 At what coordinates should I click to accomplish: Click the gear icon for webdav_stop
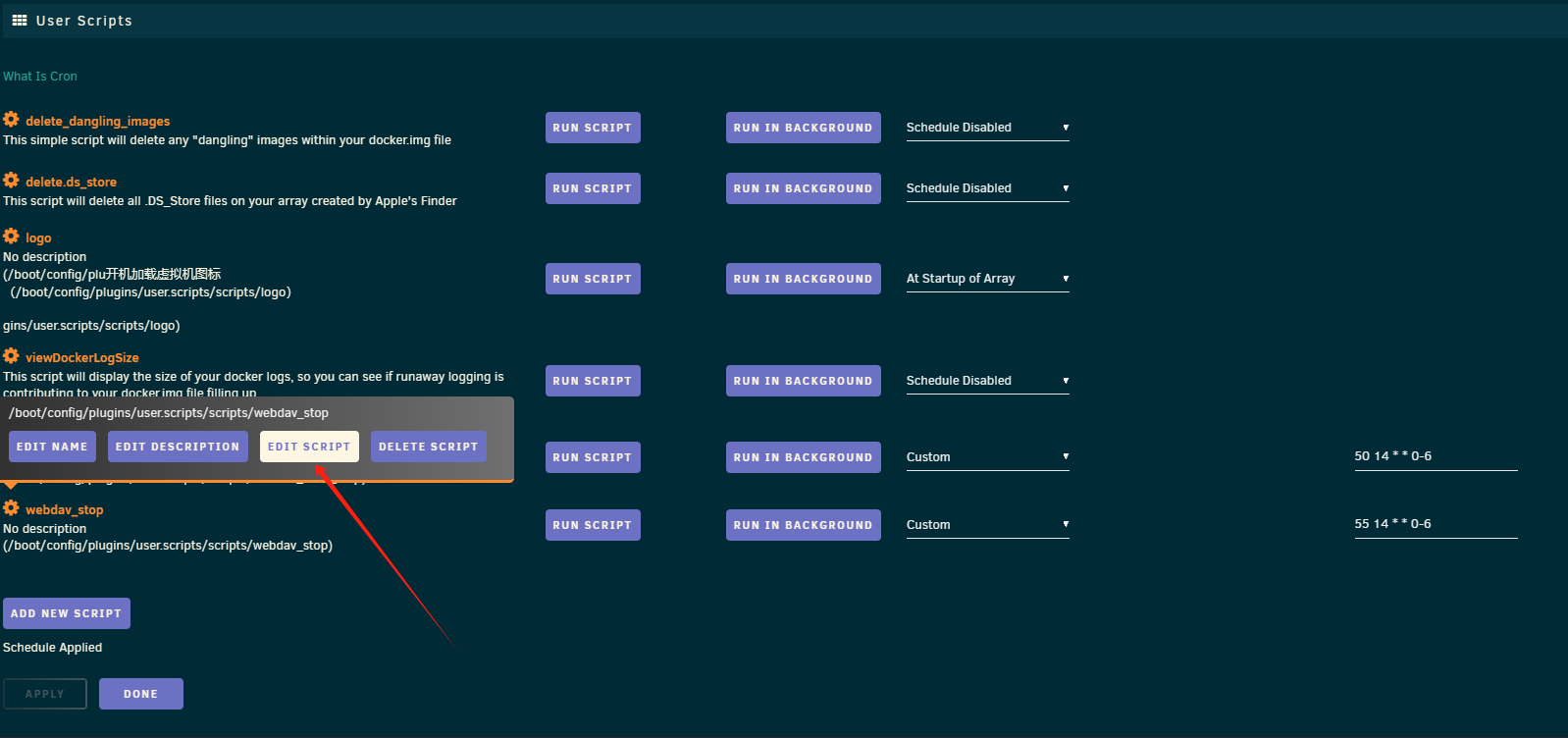pos(11,508)
